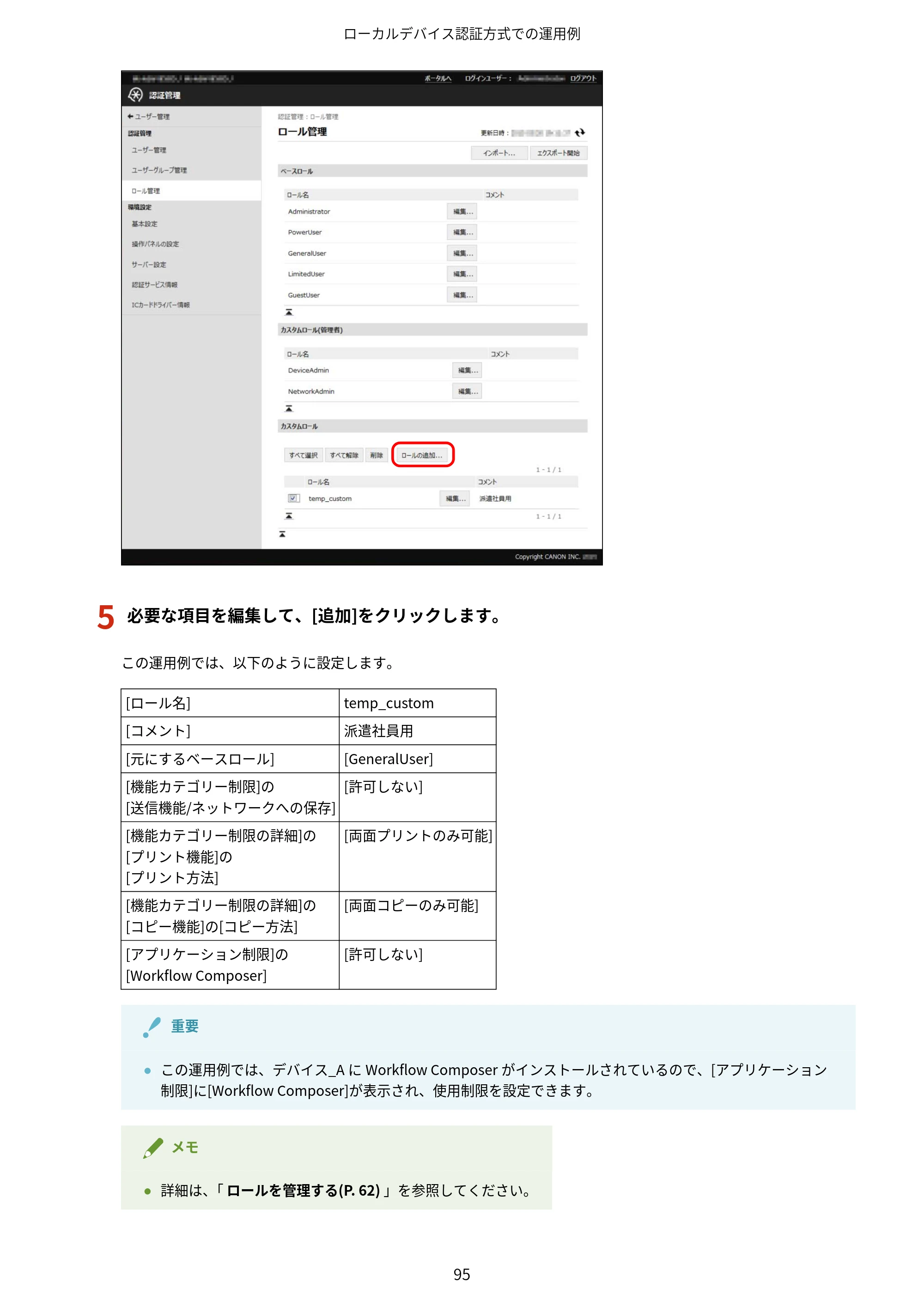The image size is (924, 1307).
Task: Click the refresh icon beside 更新日時
Action: pos(579,133)
